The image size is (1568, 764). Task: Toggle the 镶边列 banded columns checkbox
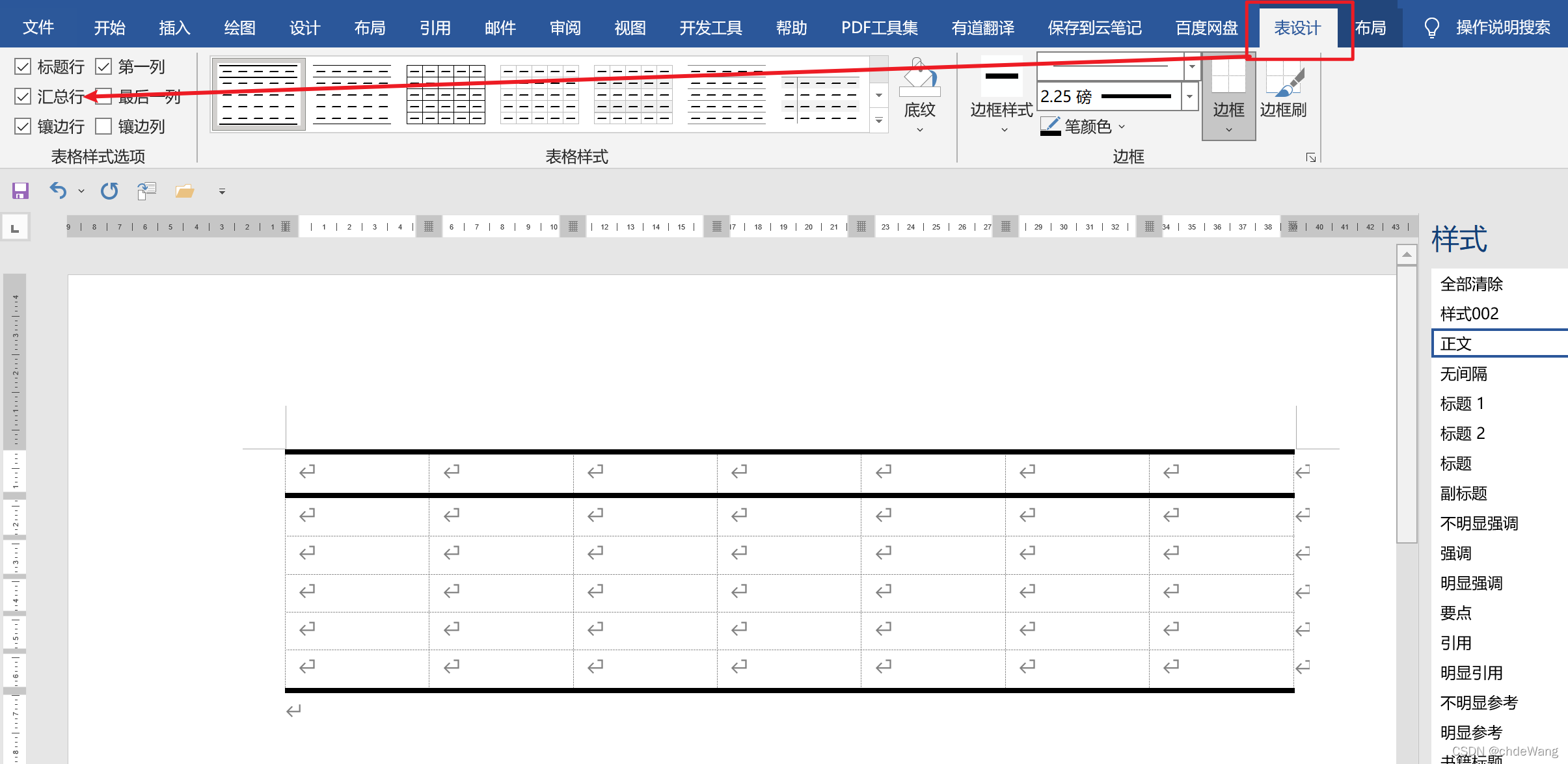pyautogui.click(x=104, y=126)
